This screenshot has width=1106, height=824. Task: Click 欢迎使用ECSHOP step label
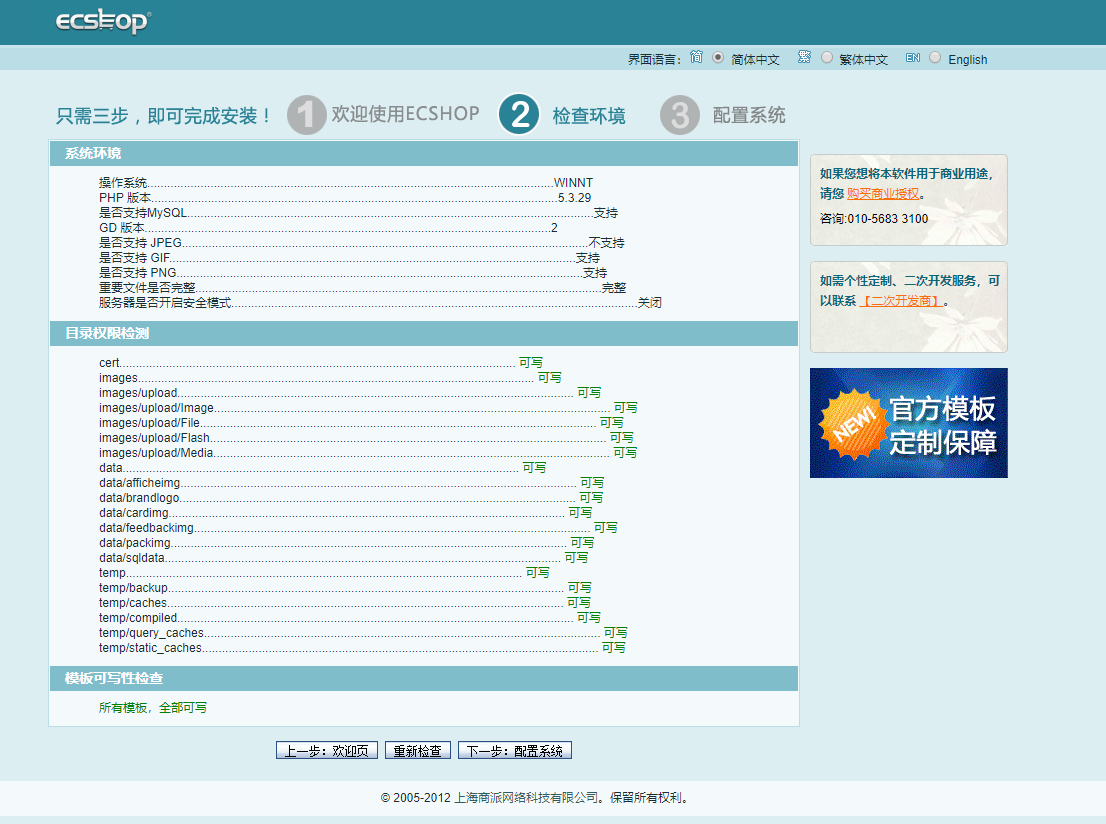point(406,114)
